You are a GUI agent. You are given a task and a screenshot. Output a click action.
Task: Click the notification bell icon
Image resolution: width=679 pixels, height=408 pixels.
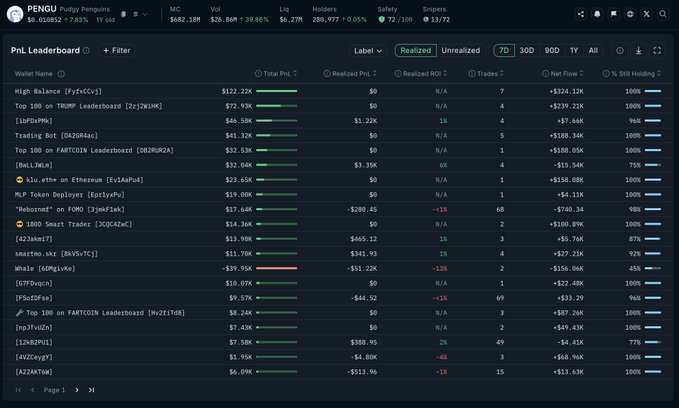click(x=597, y=14)
